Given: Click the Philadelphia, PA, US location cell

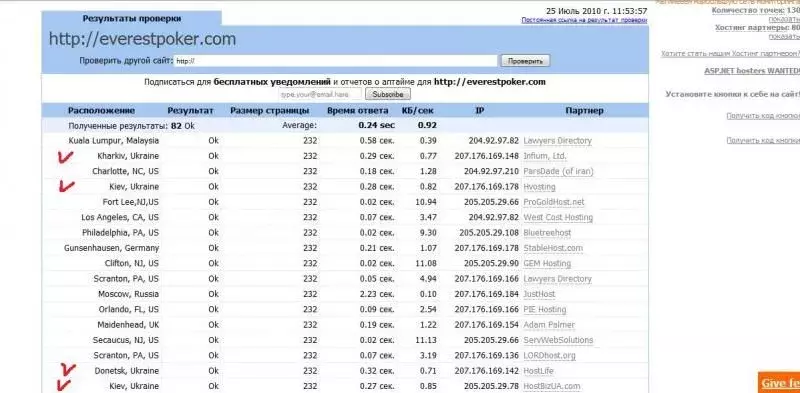Looking at the screenshot, I should pyautogui.click(x=120, y=232).
